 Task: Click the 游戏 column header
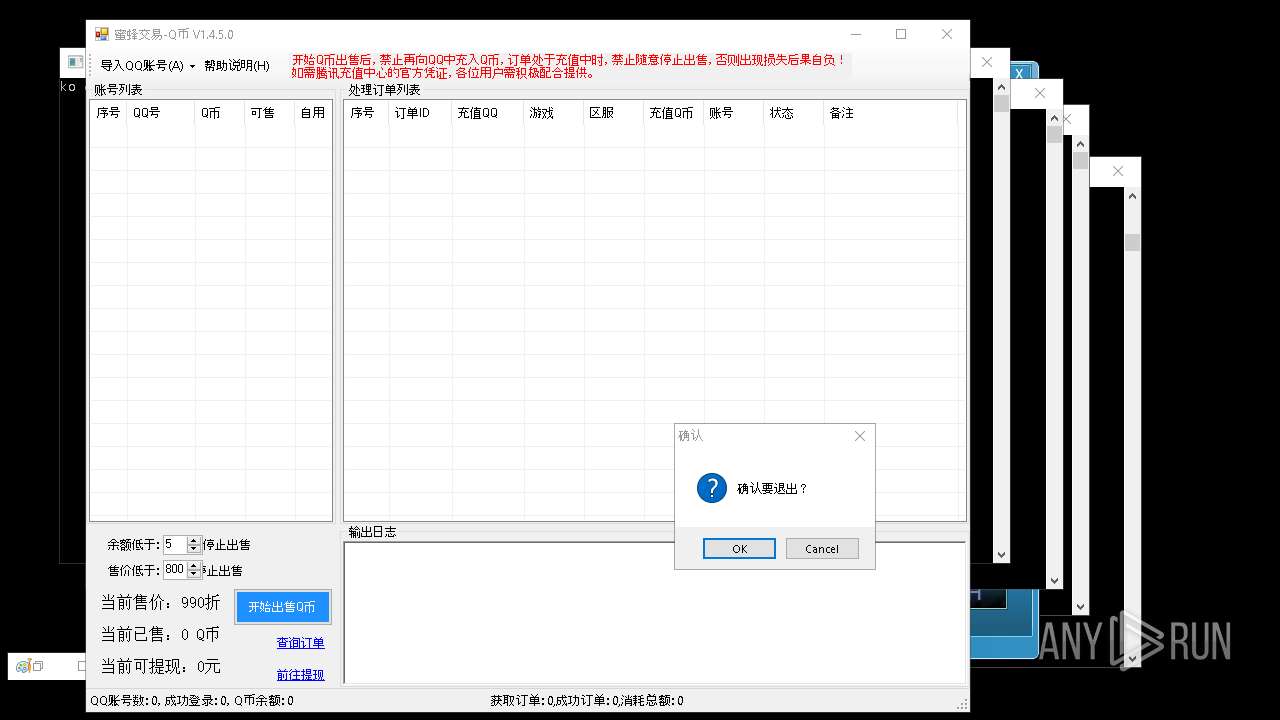(554, 113)
